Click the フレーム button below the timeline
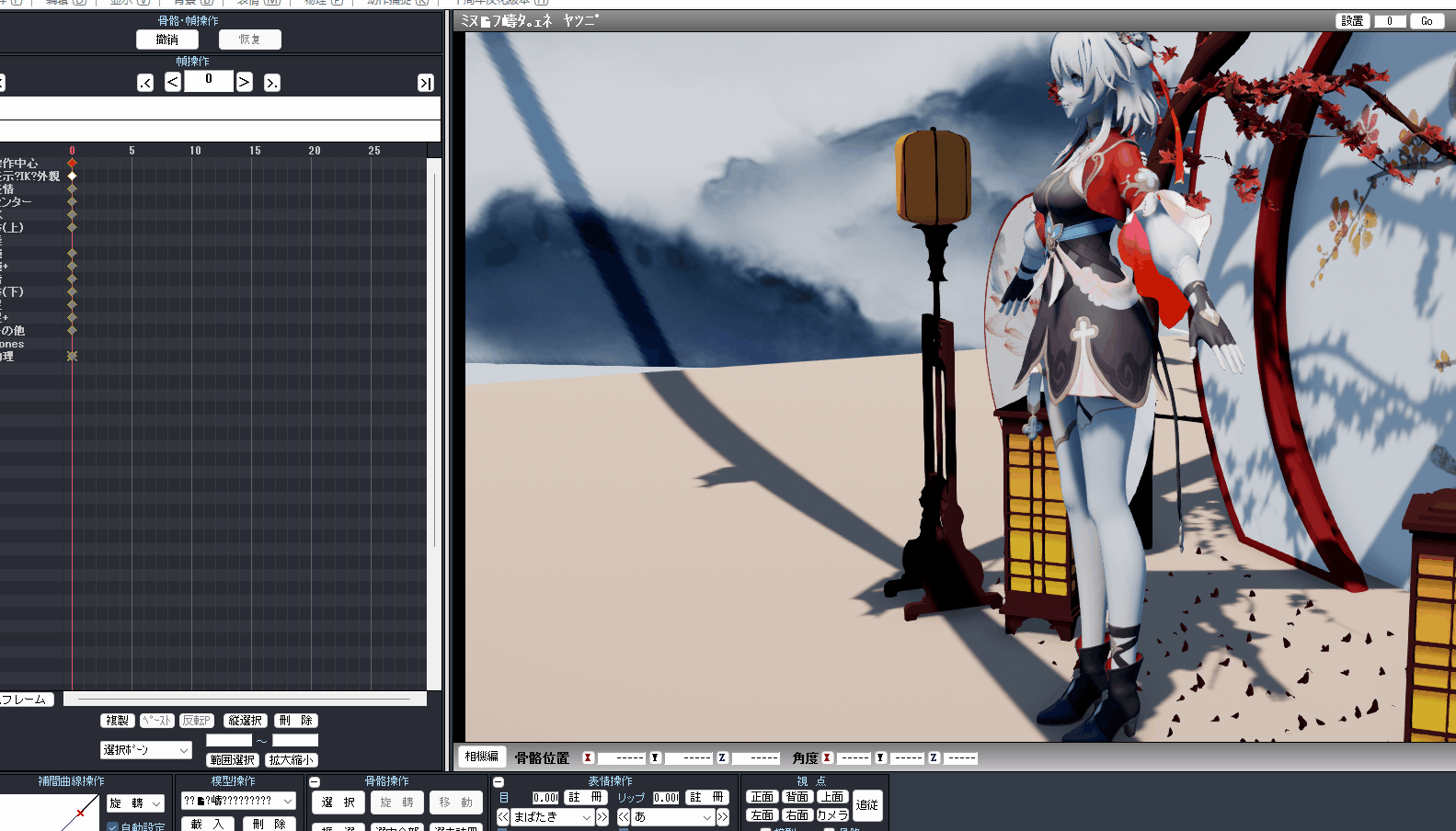 click(26, 700)
